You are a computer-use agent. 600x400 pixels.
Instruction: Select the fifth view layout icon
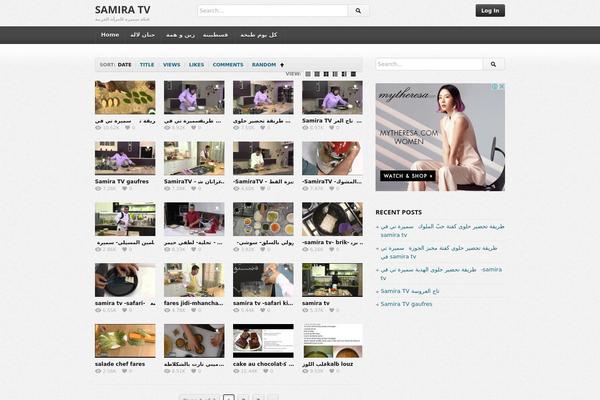point(344,74)
